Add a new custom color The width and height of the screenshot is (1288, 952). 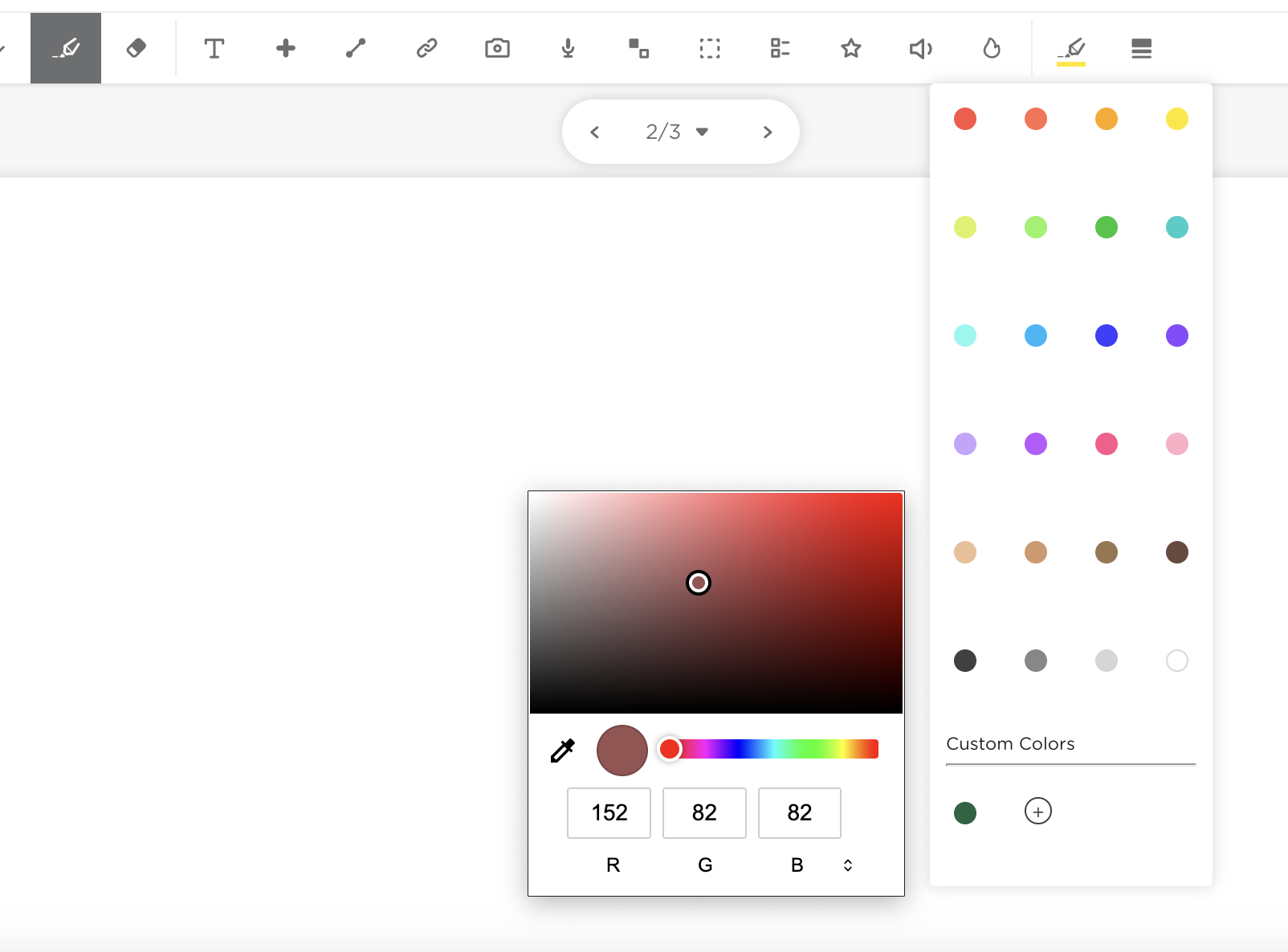(x=1038, y=812)
